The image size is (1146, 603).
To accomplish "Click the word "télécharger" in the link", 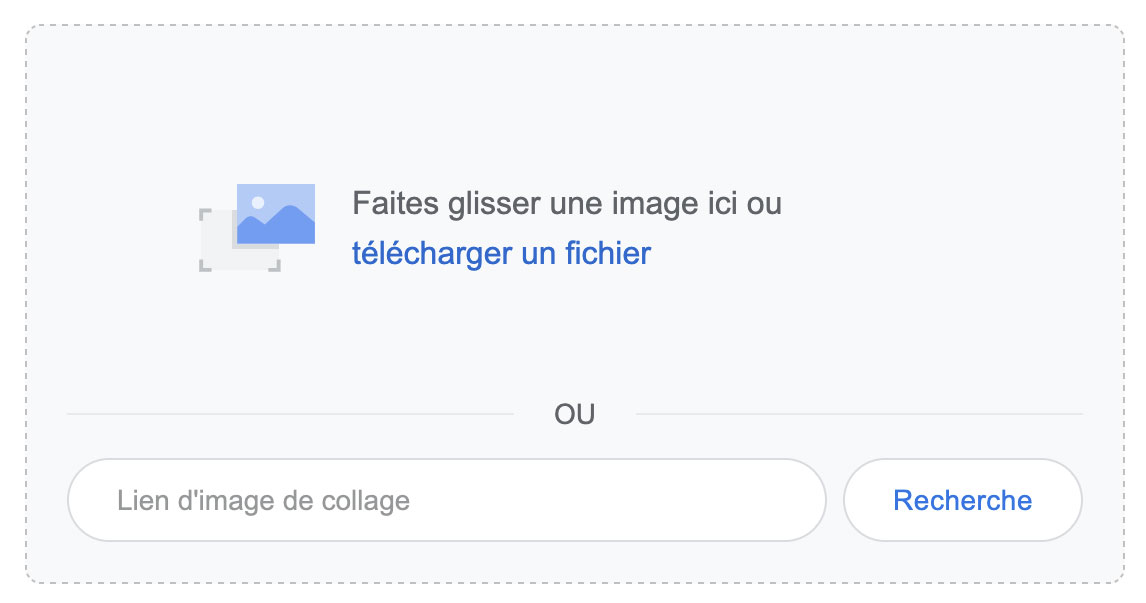I will [x=432, y=253].
